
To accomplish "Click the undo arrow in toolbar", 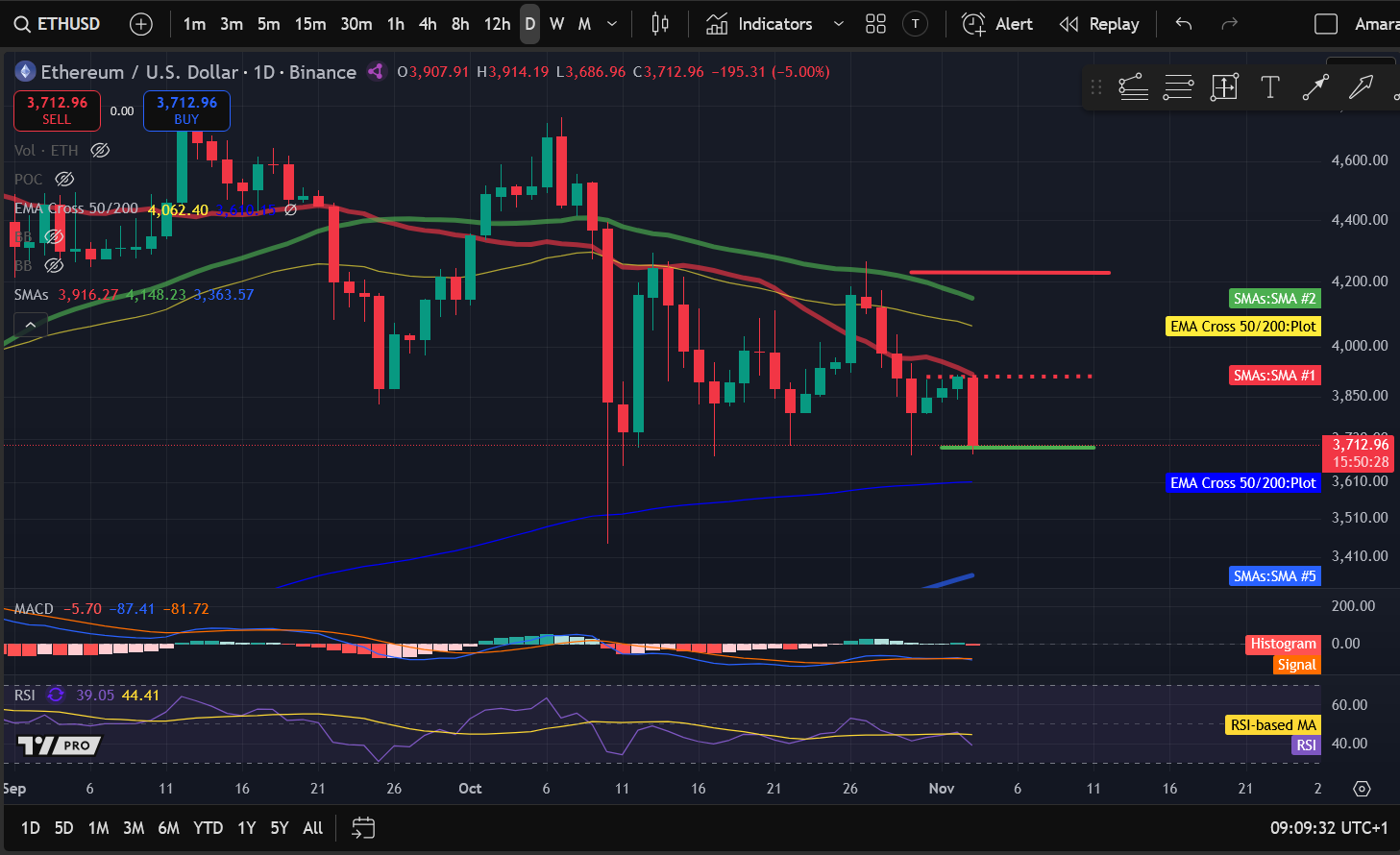I will (1184, 24).
